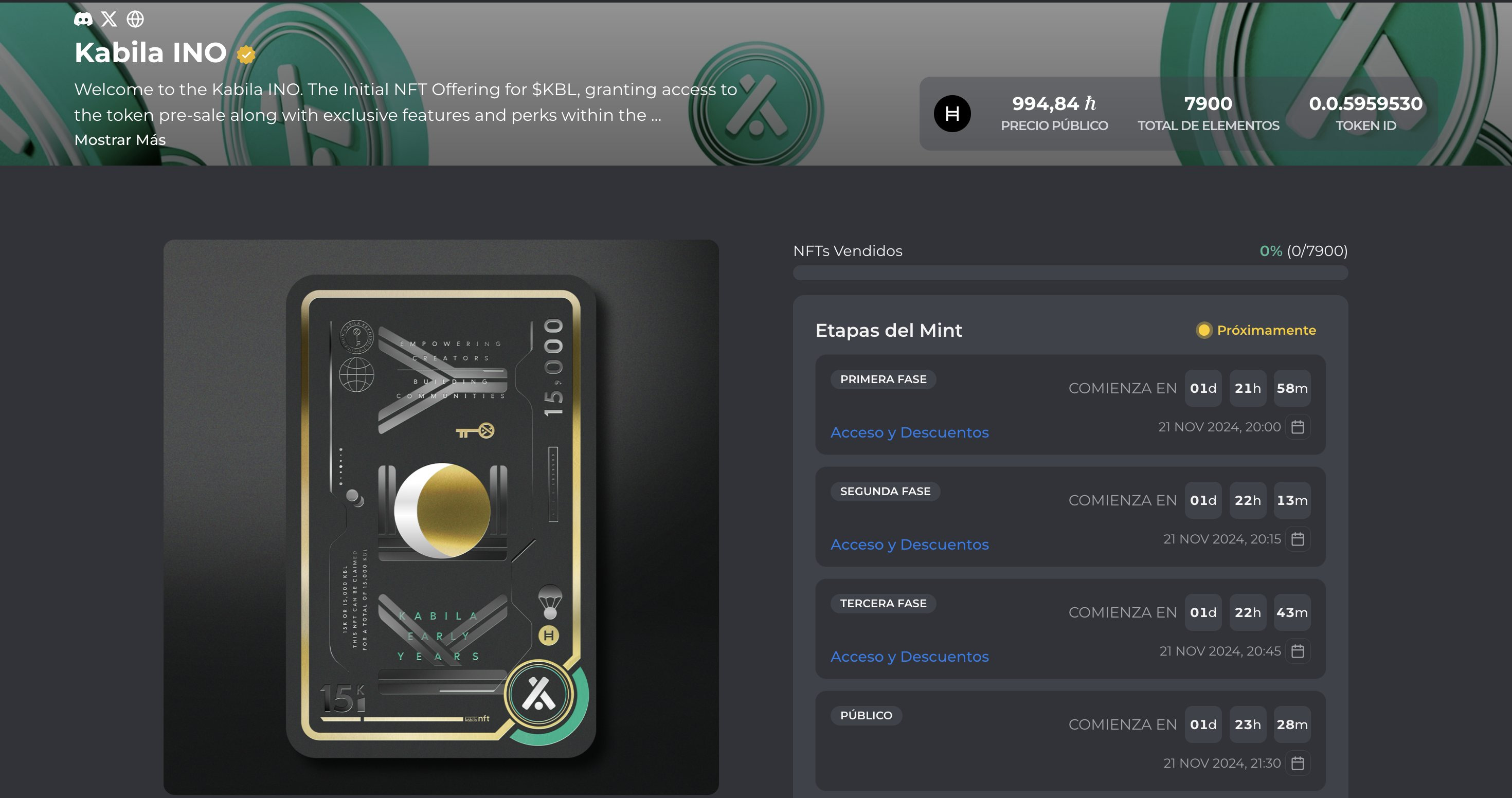Image resolution: width=1512 pixels, height=798 pixels.
Task: Select the PÚBLICO phase label
Action: click(866, 715)
